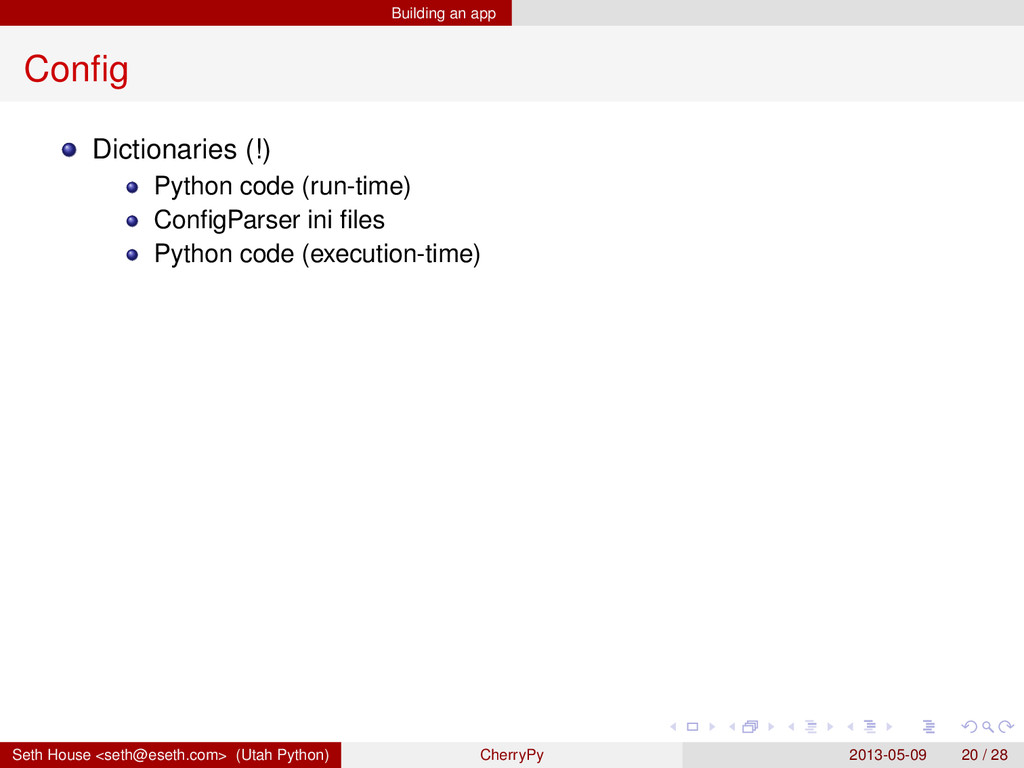1024x768 pixels.
Task: Click 'Python code (run-time)' bullet
Action: 282,186
